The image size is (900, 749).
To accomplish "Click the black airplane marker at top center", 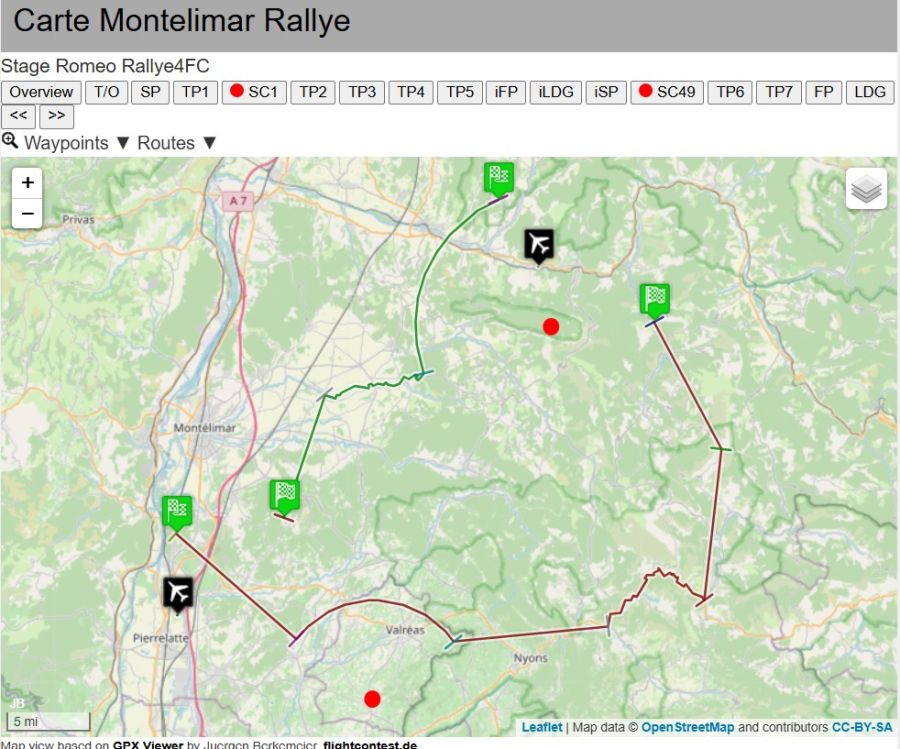I will (x=538, y=244).
